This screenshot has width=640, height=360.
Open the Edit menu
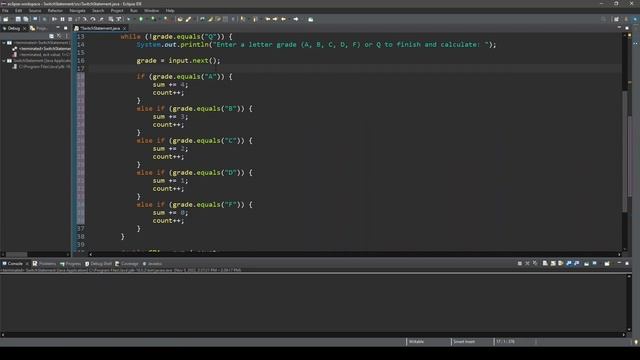pos(18,11)
